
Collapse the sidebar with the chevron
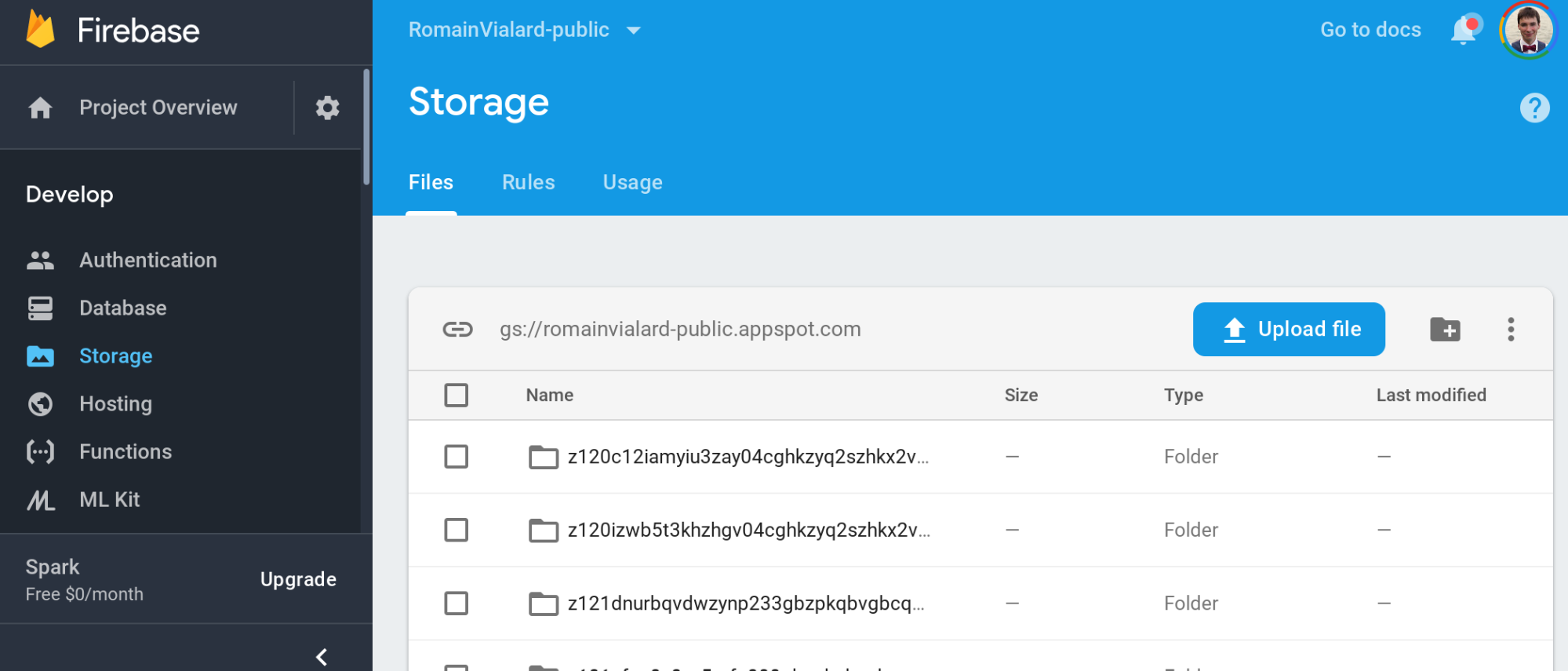(x=322, y=657)
